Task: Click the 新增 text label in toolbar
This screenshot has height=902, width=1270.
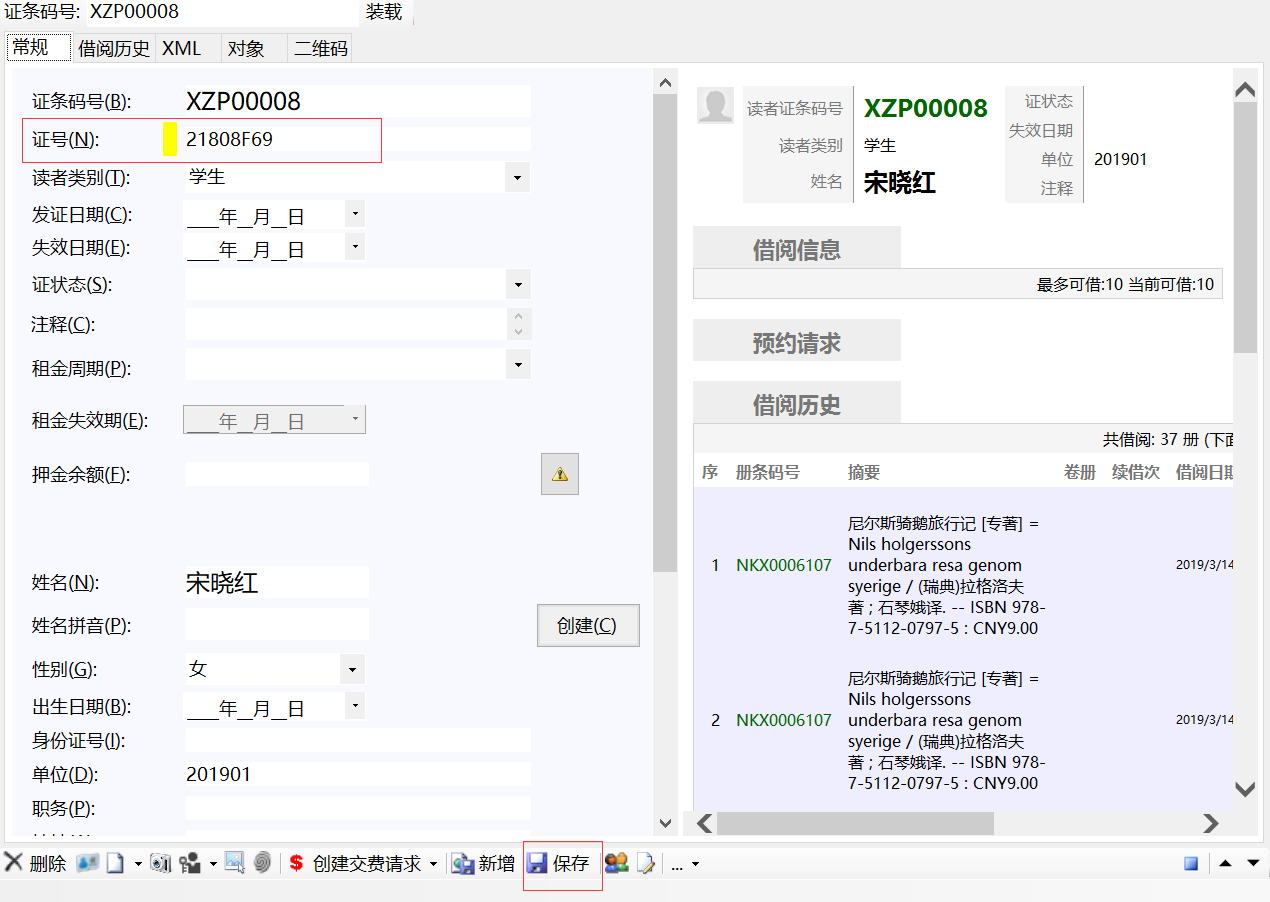Action: (497, 864)
